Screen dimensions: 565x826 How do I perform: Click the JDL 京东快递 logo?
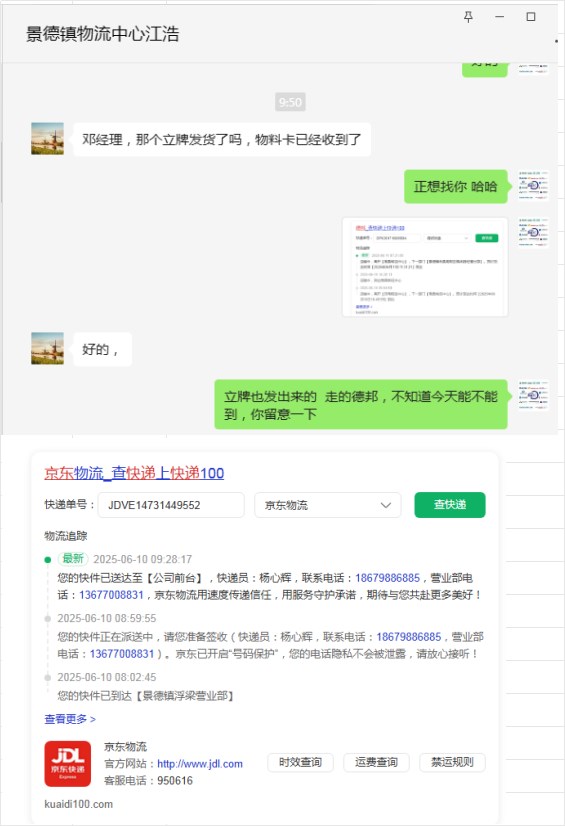67,763
